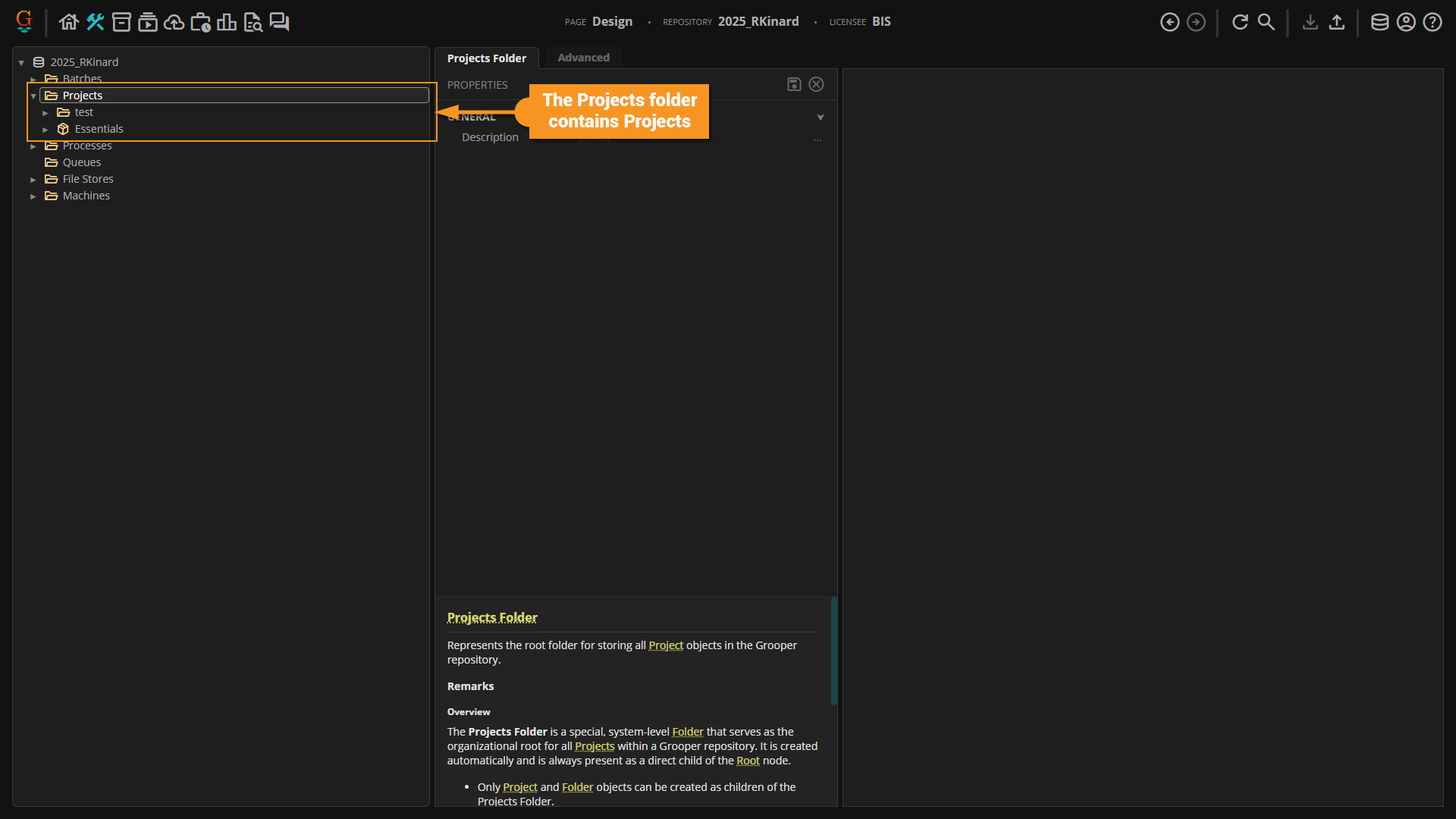Image resolution: width=1456 pixels, height=819 pixels.
Task: Click the magnifying glass search icon
Action: 1266,22
